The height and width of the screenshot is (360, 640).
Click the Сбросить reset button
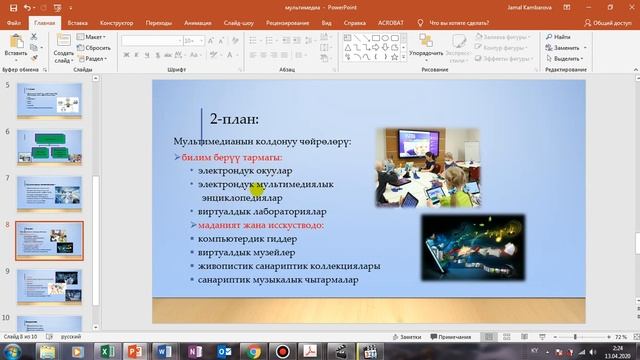pyautogui.click(x=93, y=48)
